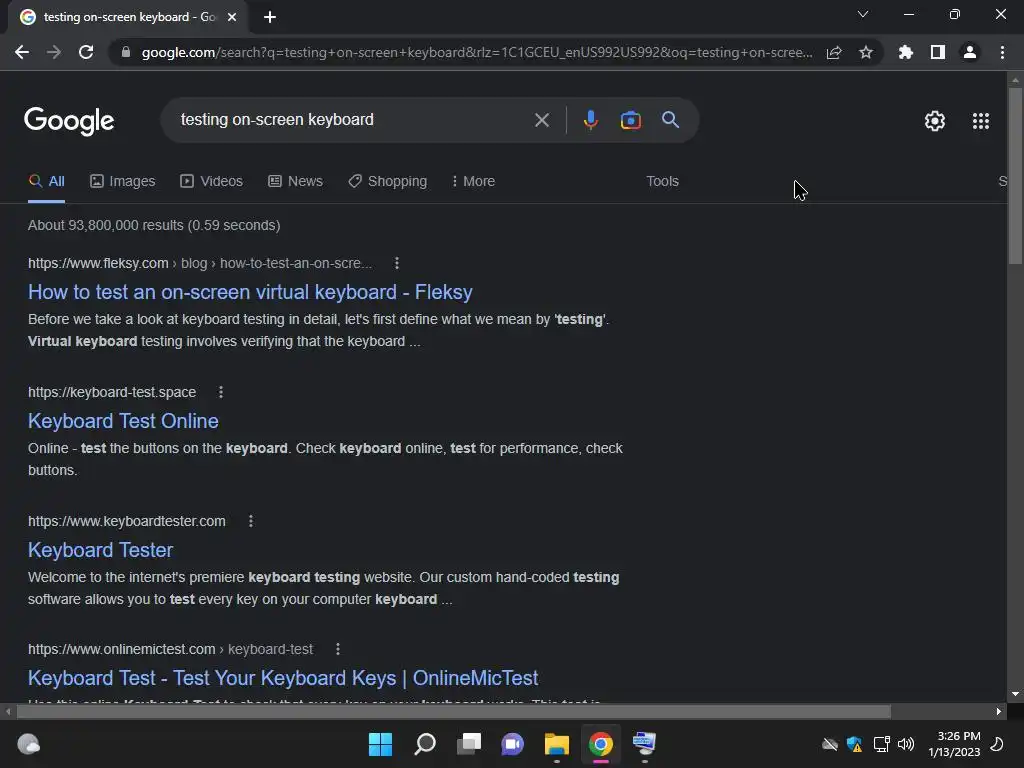Image resolution: width=1024 pixels, height=768 pixels.
Task: Click the https://www.keyboardtester.com URL text
Action: pos(127,521)
